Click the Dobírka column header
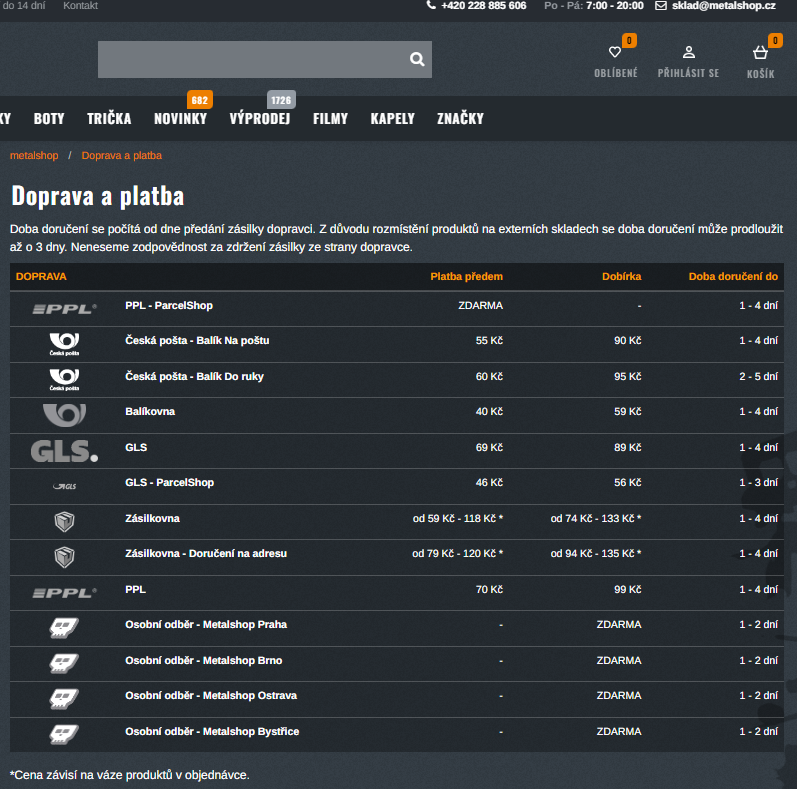 (621, 277)
